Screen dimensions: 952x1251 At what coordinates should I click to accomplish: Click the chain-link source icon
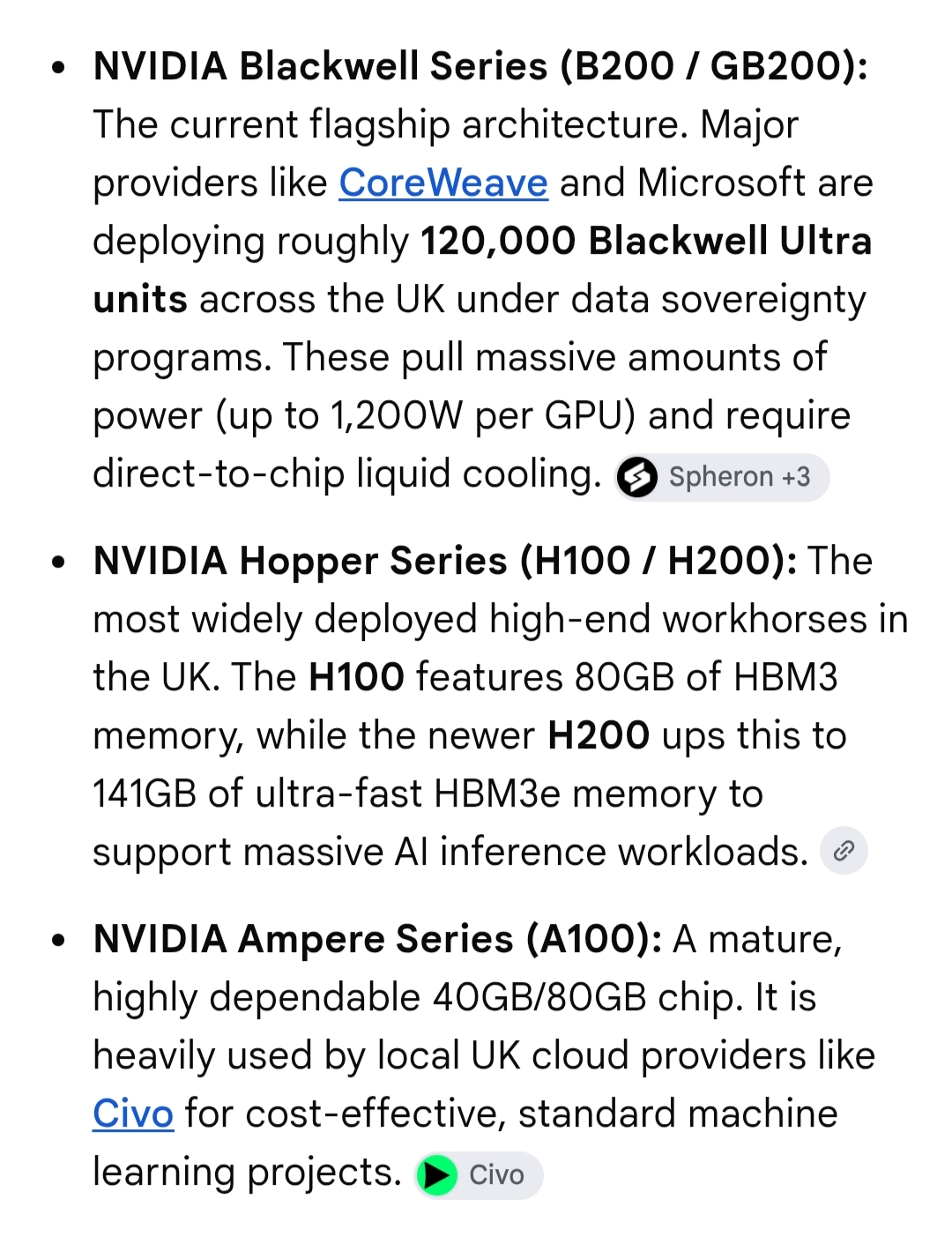[x=844, y=851]
